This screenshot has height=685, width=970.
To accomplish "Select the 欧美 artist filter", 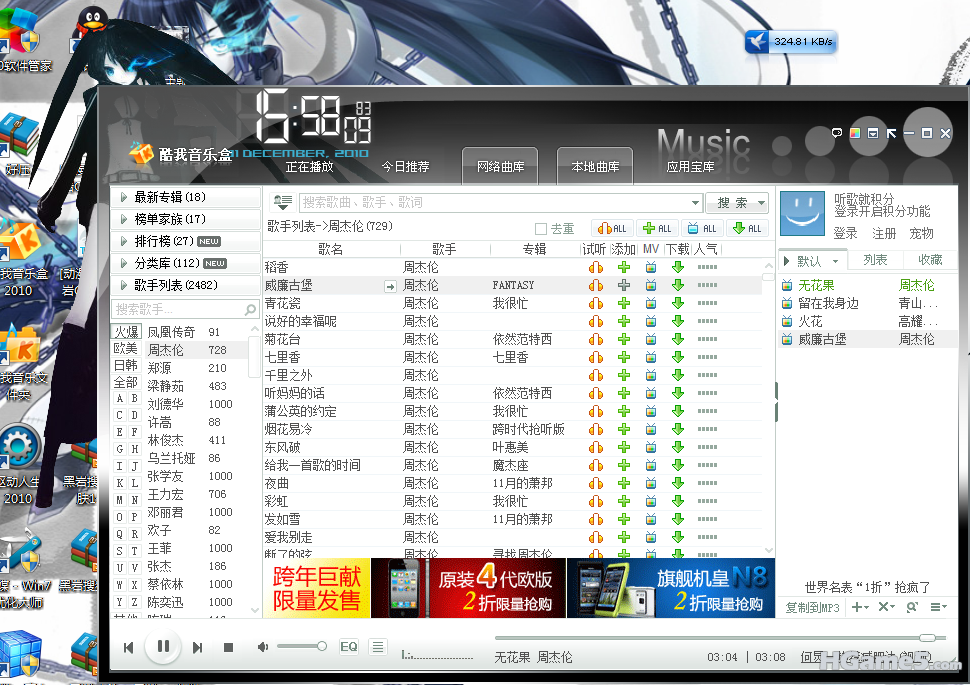I will tap(126, 348).
